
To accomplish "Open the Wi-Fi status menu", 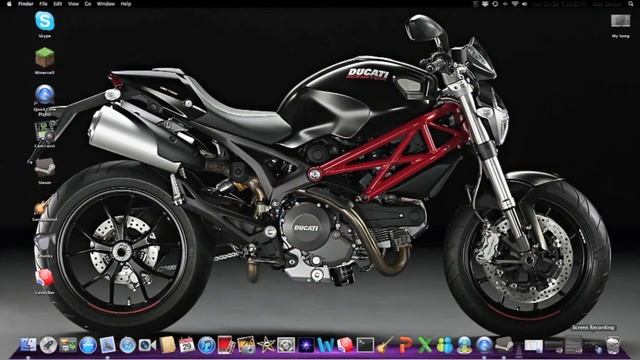I will point(515,4).
